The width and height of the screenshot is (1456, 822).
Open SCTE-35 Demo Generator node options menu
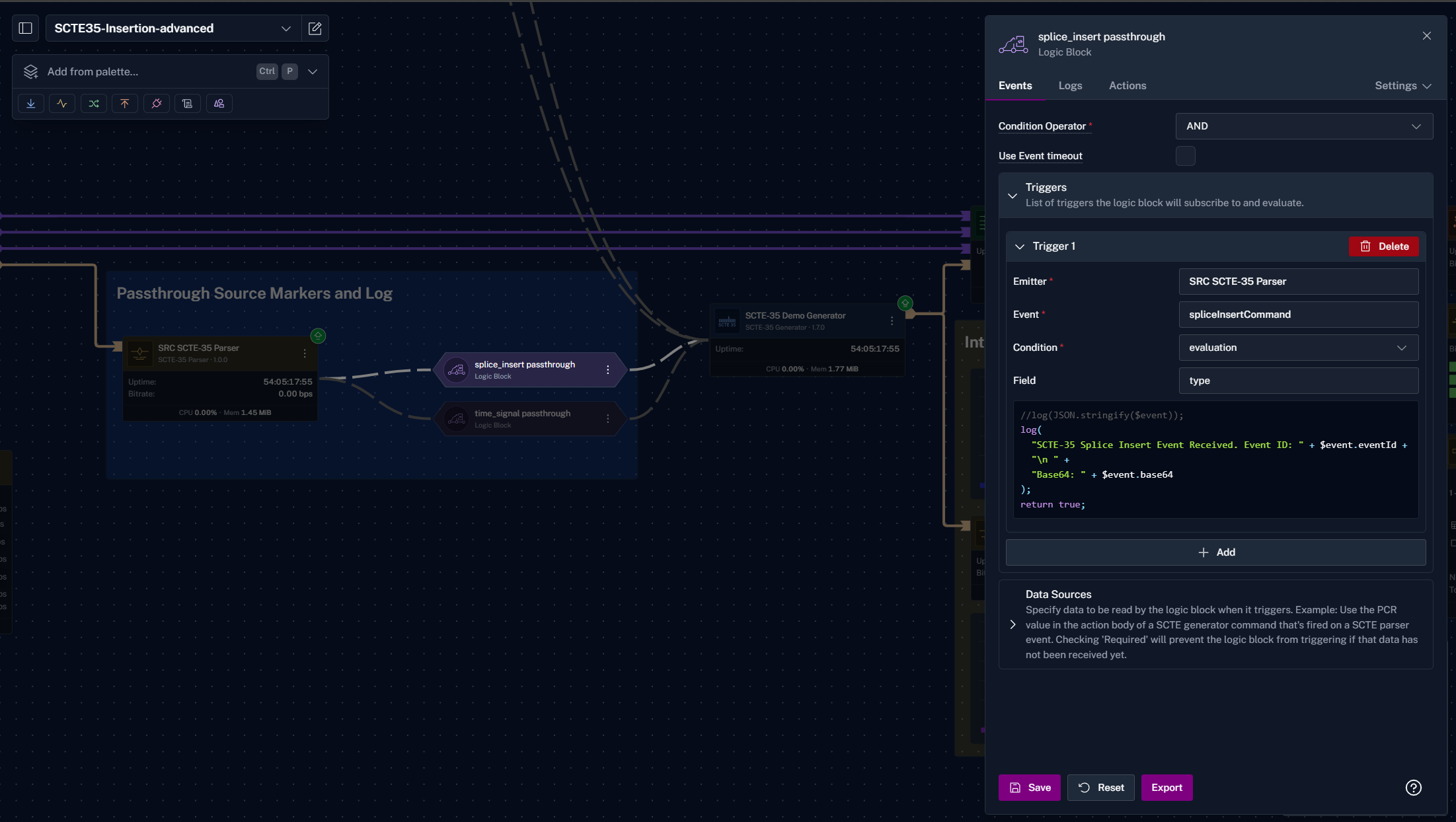coord(892,321)
